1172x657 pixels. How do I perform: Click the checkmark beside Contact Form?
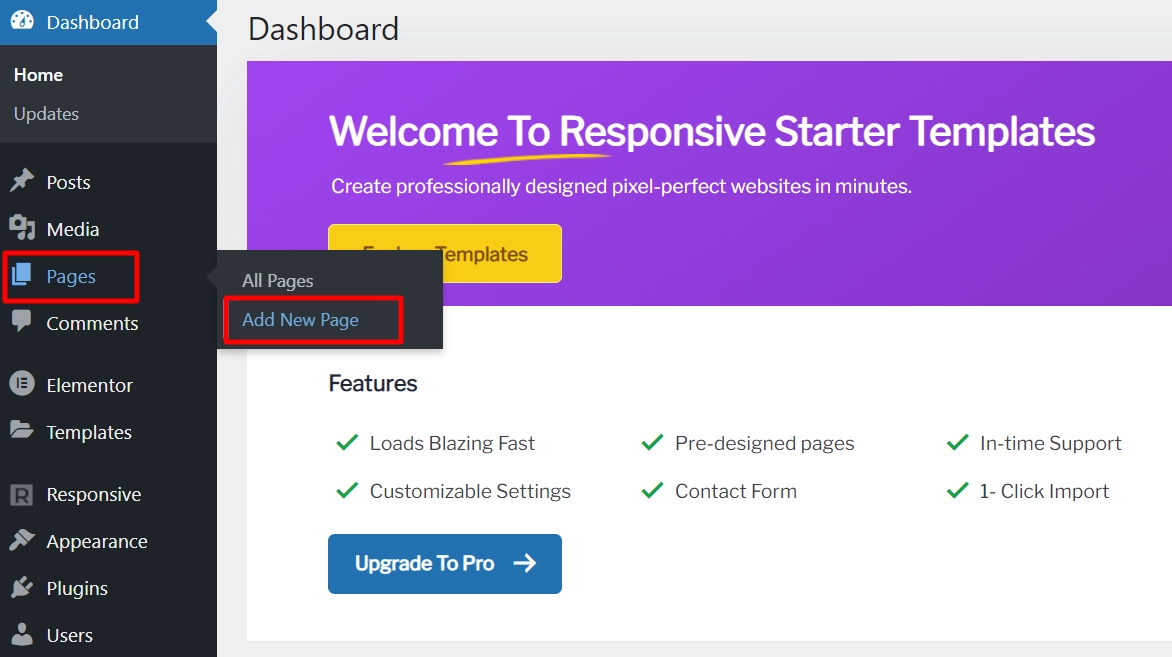(x=653, y=490)
